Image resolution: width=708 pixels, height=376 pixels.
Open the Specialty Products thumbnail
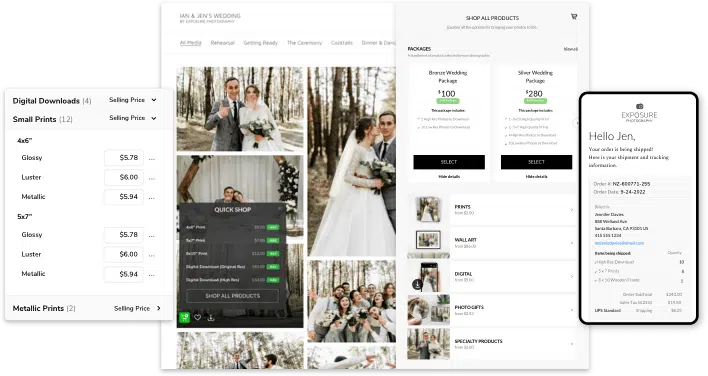pyautogui.click(x=429, y=344)
